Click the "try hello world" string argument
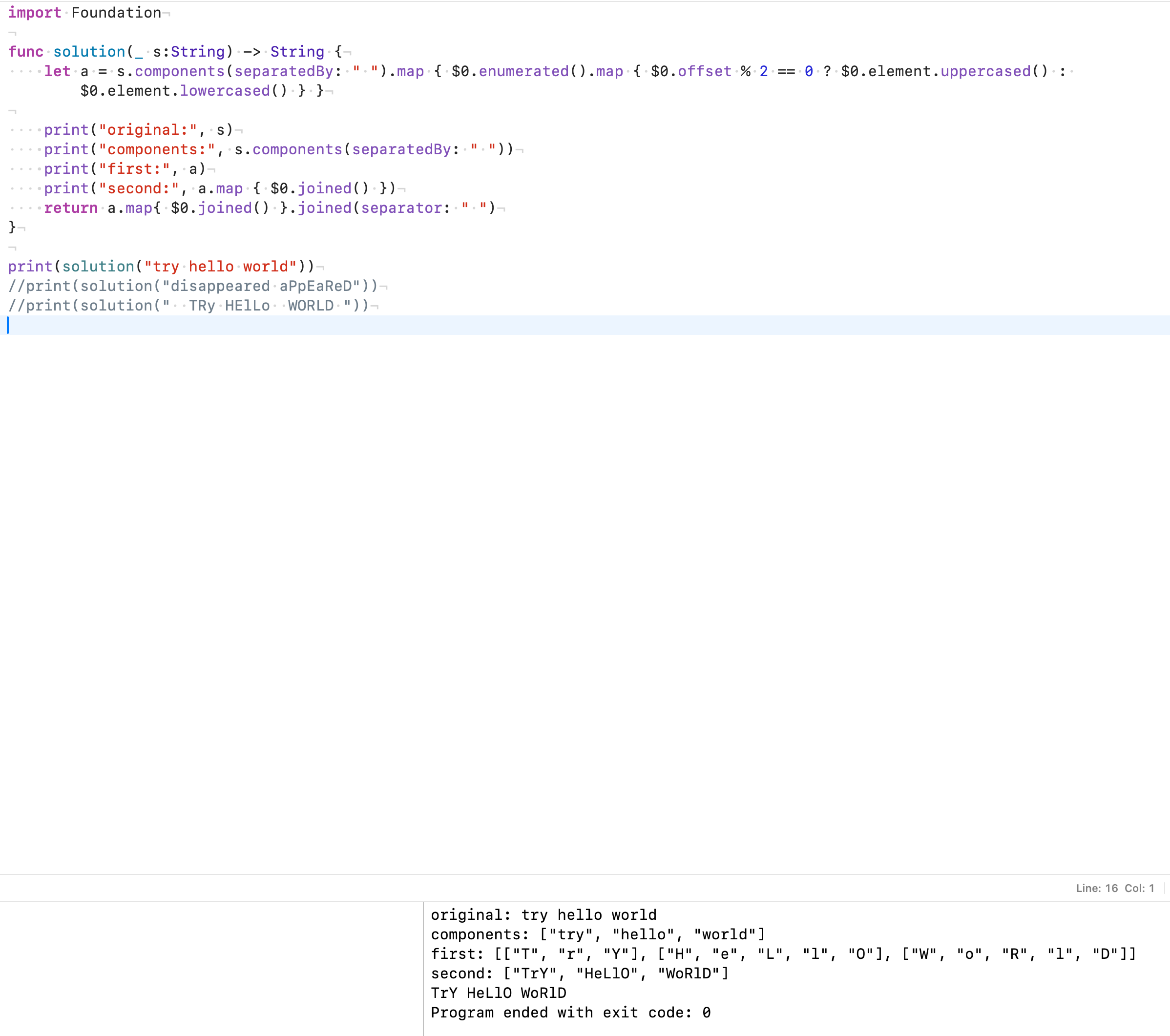The width and height of the screenshot is (1170, 1036). (220, 266)
